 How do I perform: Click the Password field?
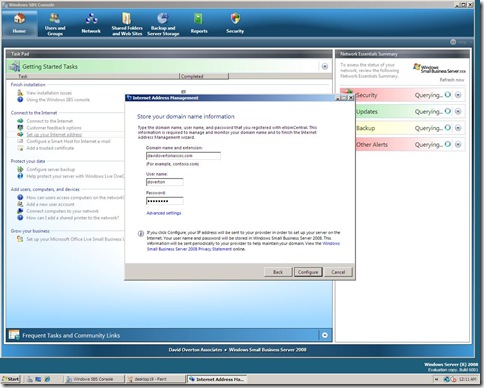point(165,201)
